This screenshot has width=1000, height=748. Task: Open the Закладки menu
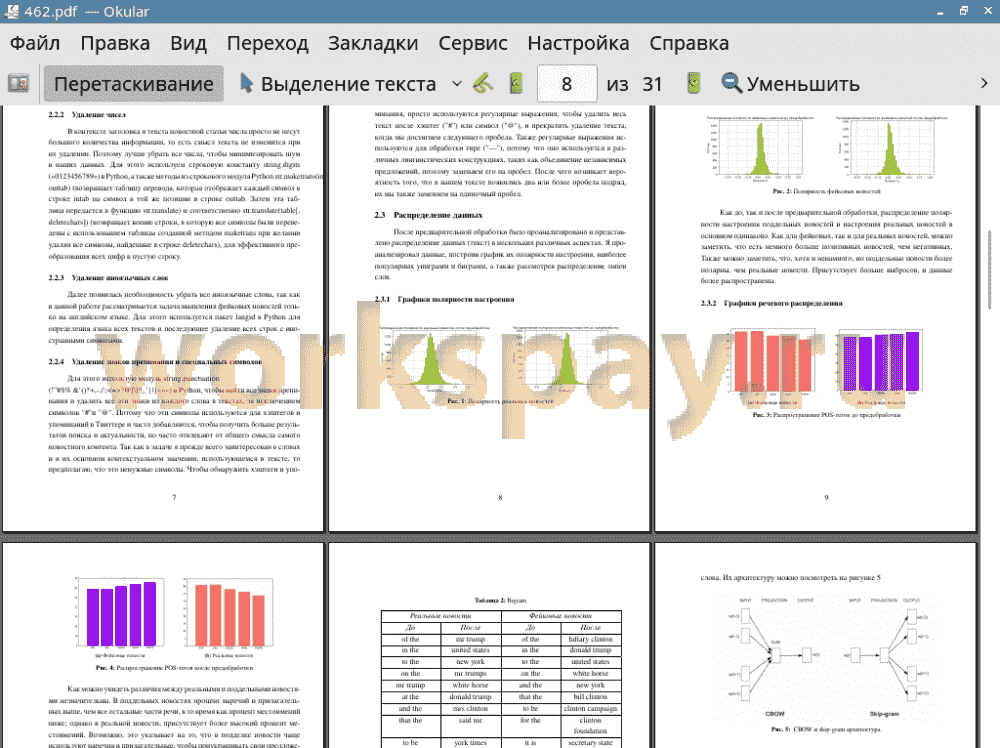pos(373,43)
